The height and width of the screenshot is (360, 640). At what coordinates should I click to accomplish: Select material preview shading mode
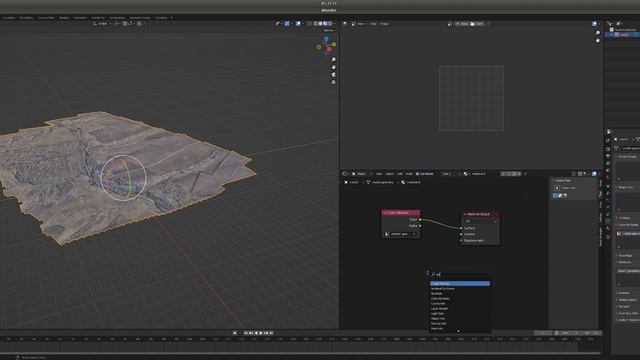pos(325,24)
